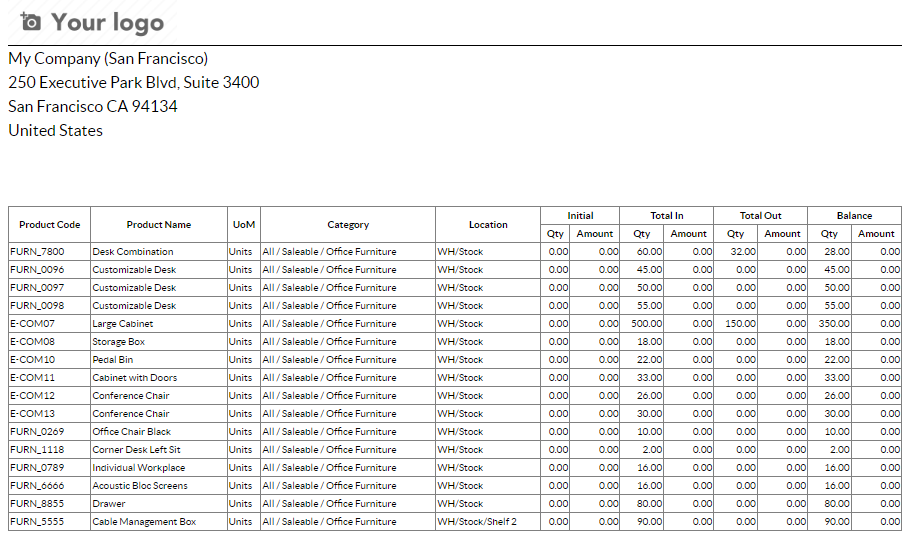Click product code 'FURN_6666'
Image resolution: width=917 pixels, height=545 pixels.
[x=37, y=486]
